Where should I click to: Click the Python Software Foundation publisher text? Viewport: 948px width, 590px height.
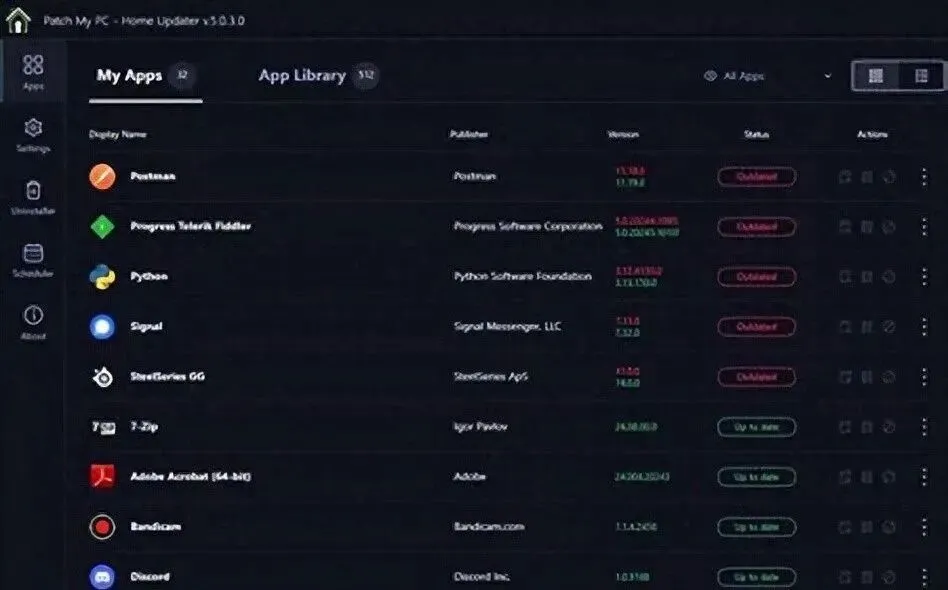[522, 277]
